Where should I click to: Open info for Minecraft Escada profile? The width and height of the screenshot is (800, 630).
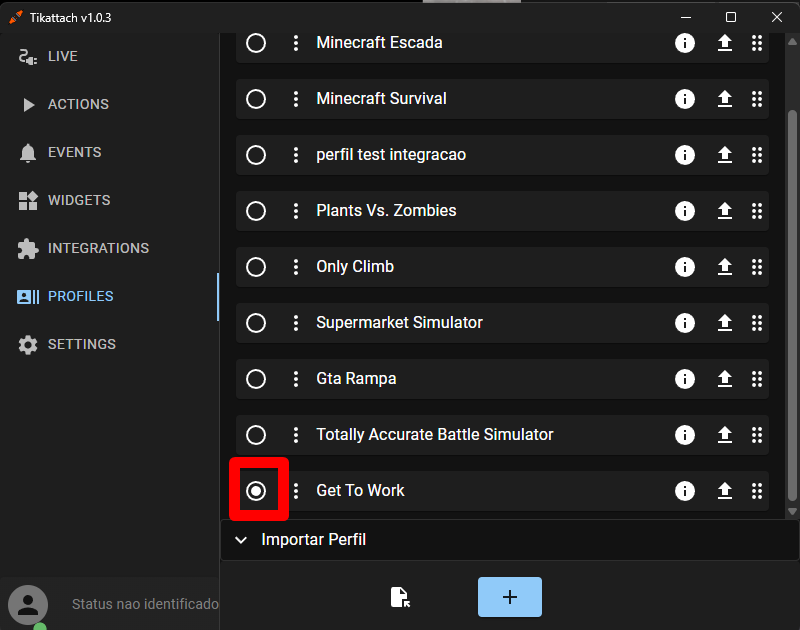[685, 43]
